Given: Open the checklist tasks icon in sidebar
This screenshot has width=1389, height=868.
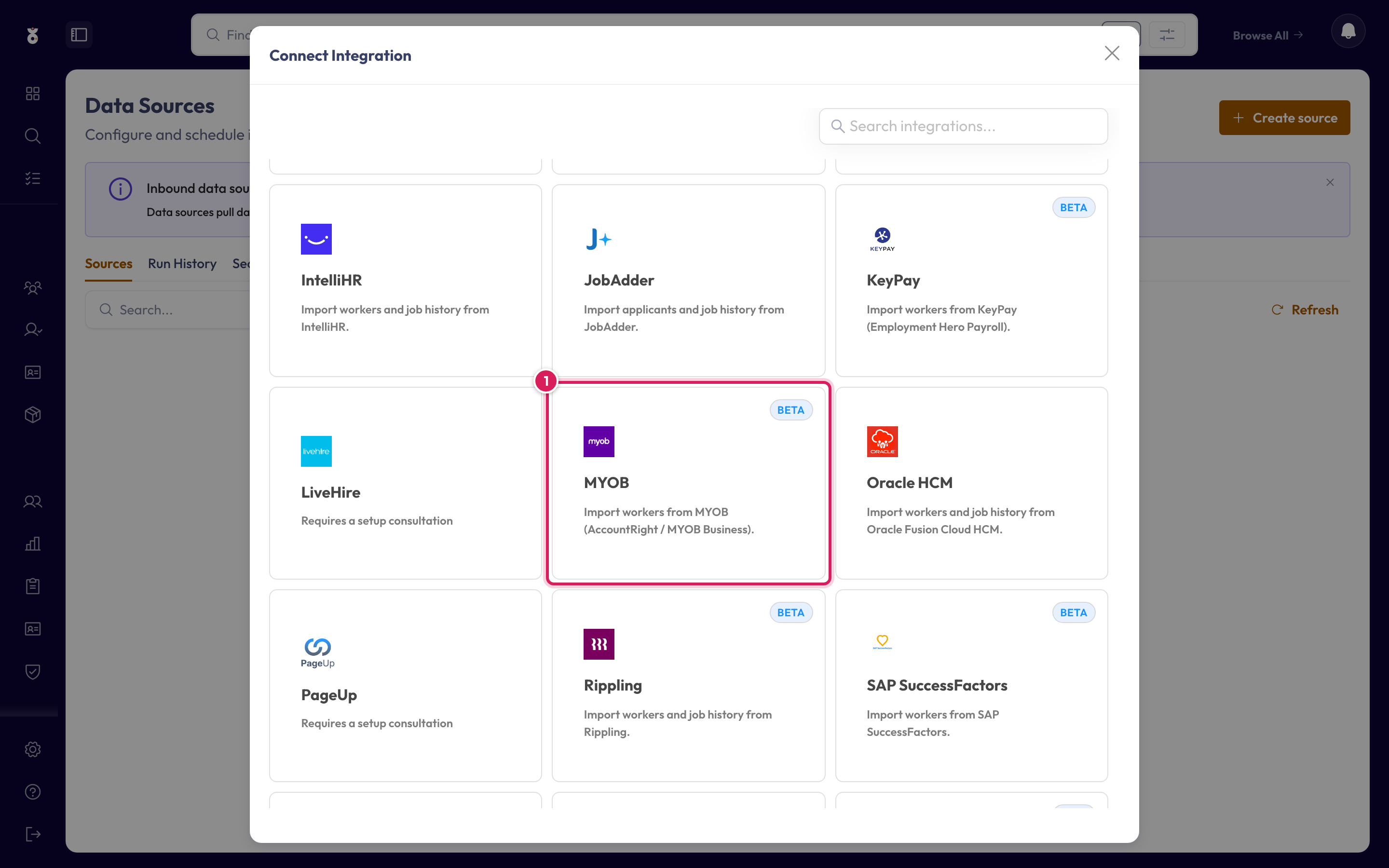Looking at the screenshot, I should tap(33, 178).
